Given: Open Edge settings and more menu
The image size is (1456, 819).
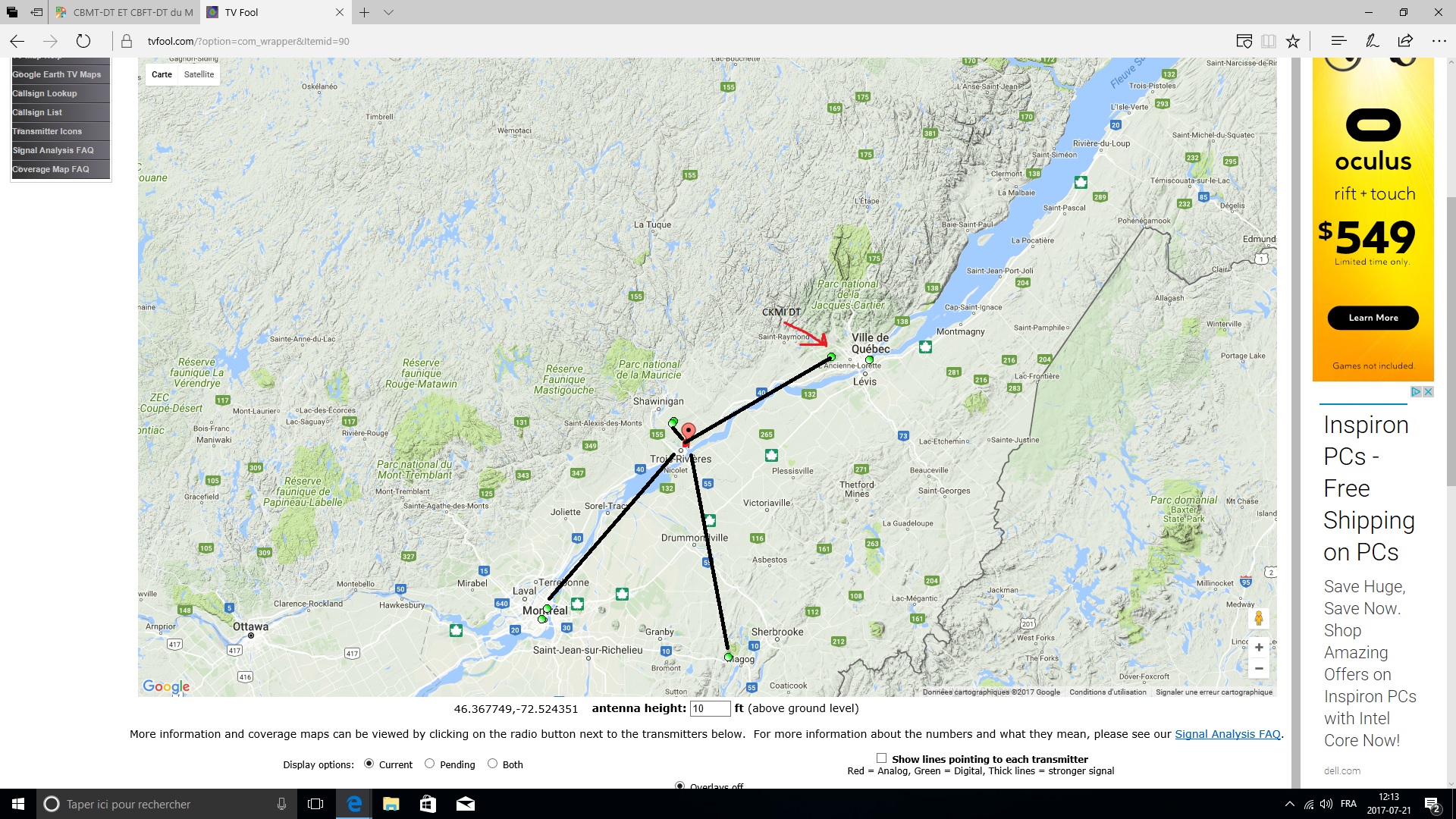Looking at the screenshot, I should pos(1439,41).
